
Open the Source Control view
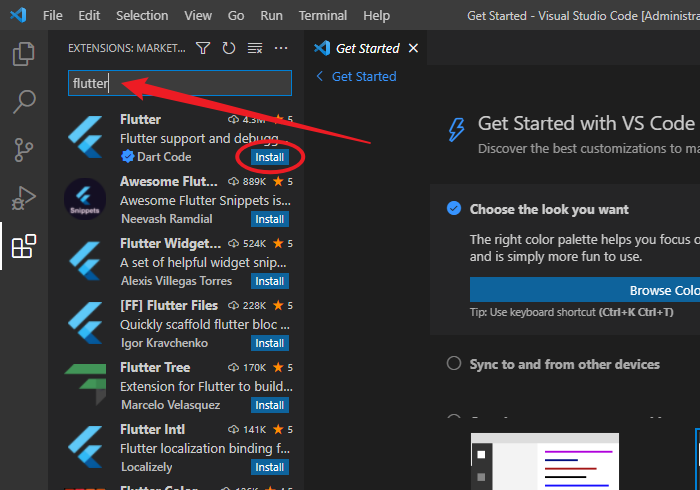[x=24, y=150]
